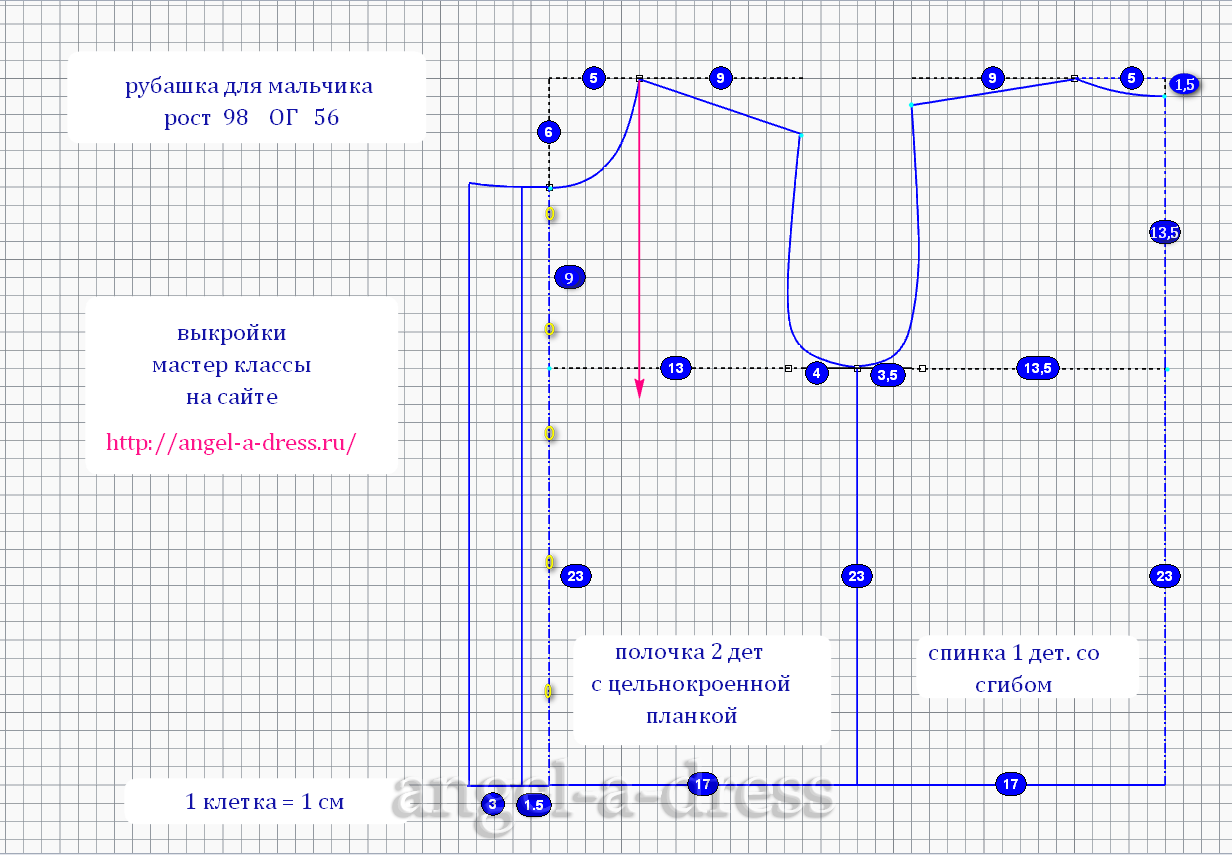Open the angel-a-dress.ru pink hyperlink
This screenshot has height=855, width=1232.
click(x=231, y=442)
